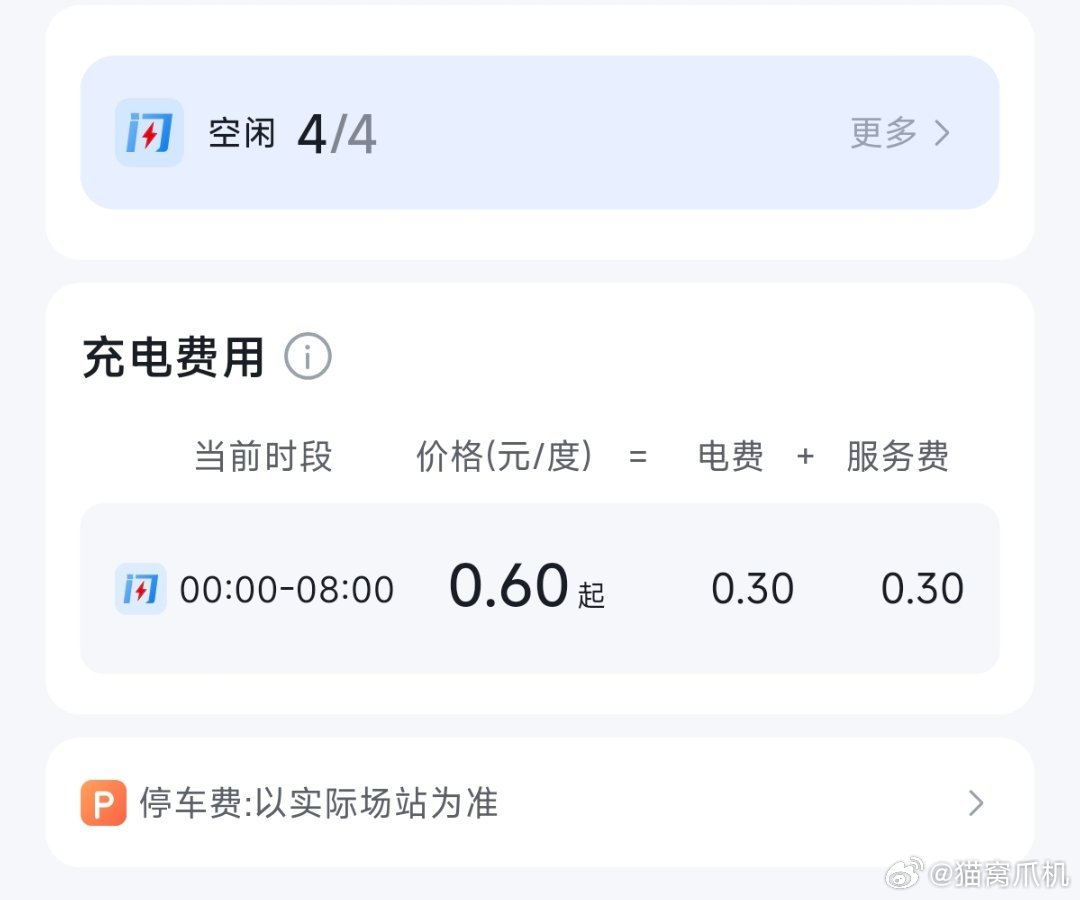The width and height of the screenshot is (1080, 900).
Task: Open the 充电费用 info tooltip icon
Action: pyautogui.click(x=309, y=357)
